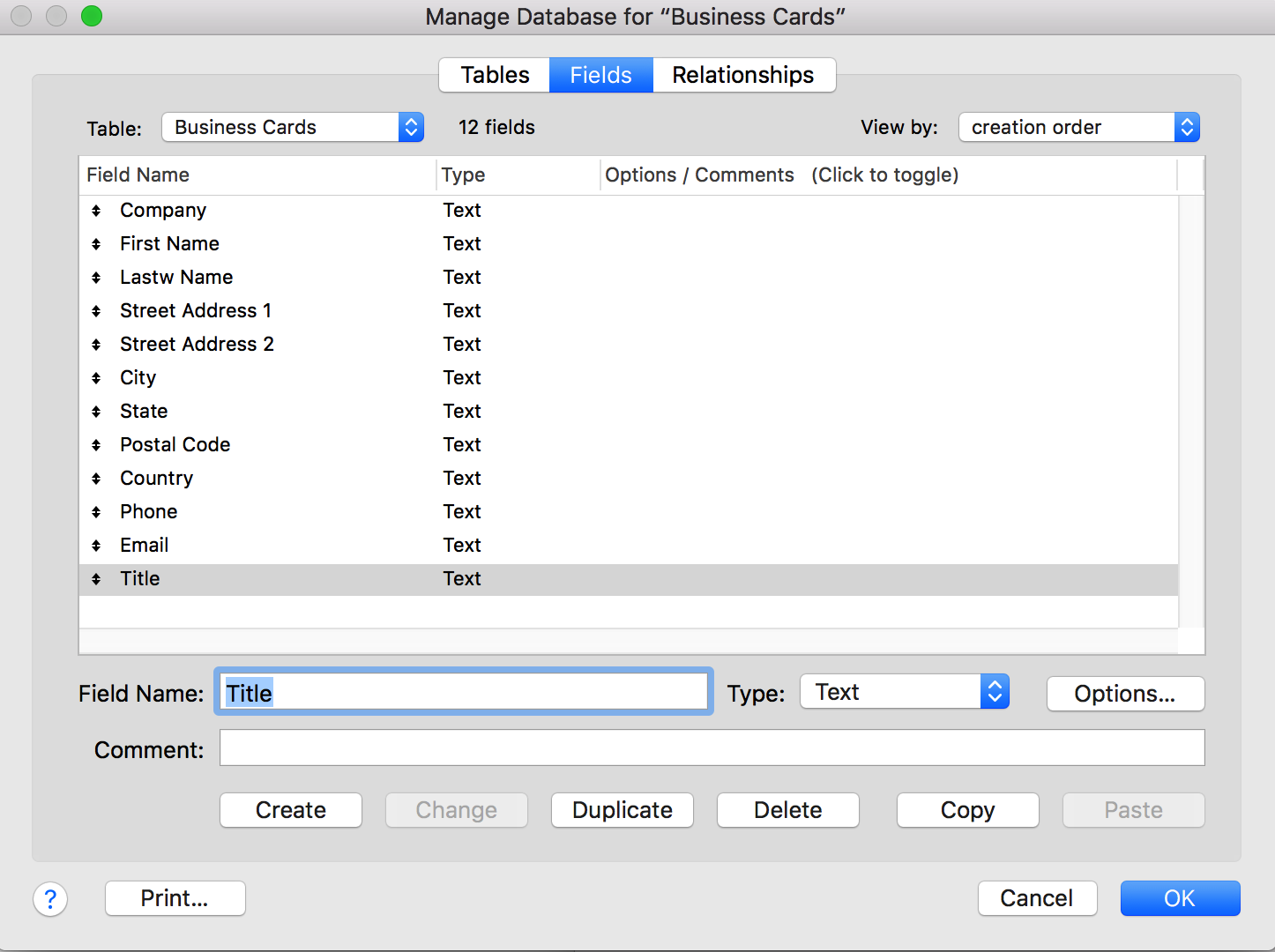Select the Email field row

click(629, 546)
